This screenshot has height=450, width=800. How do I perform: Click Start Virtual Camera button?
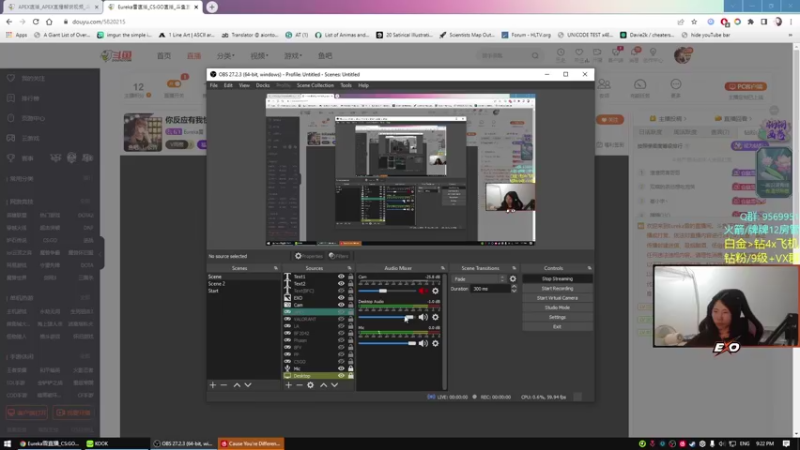point(557,298)
